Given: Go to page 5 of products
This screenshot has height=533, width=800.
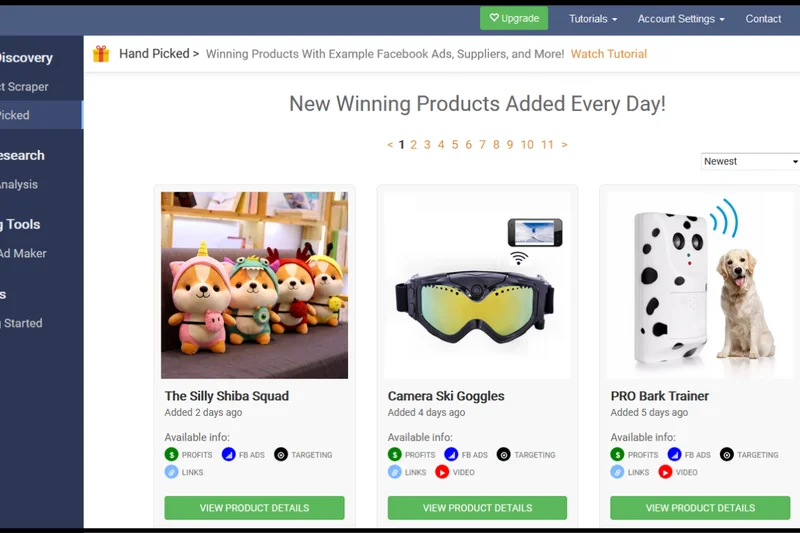Looking at the screenshot, I should (x=455, y=145).
